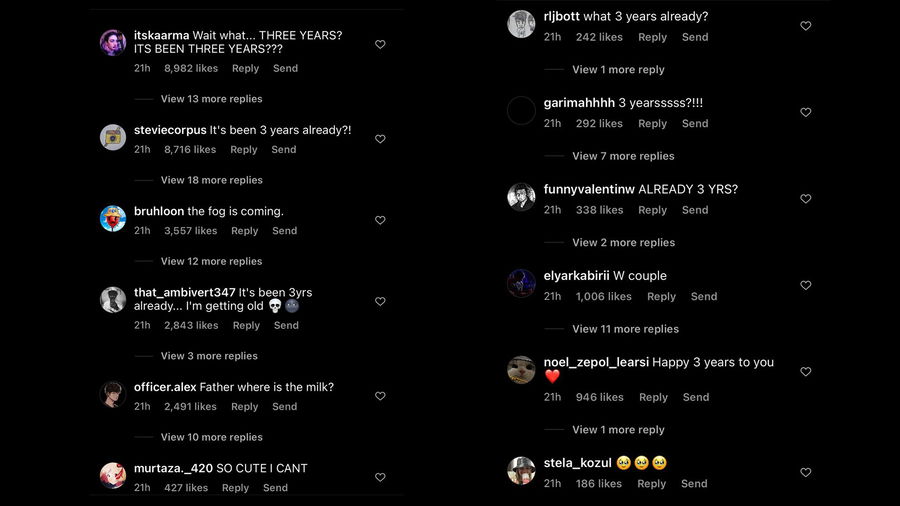The width and height of the screenshot is (900, 506).
Task: Like rljbott's comment heart icon
Action: 806,26
